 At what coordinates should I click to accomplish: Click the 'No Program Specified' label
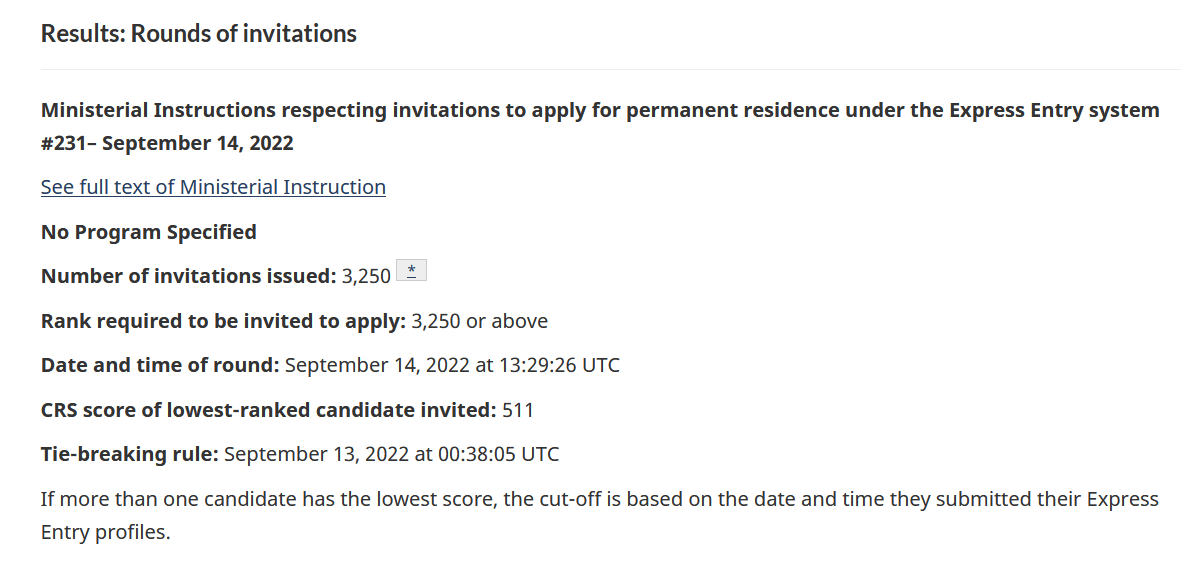tap(149, 232)
